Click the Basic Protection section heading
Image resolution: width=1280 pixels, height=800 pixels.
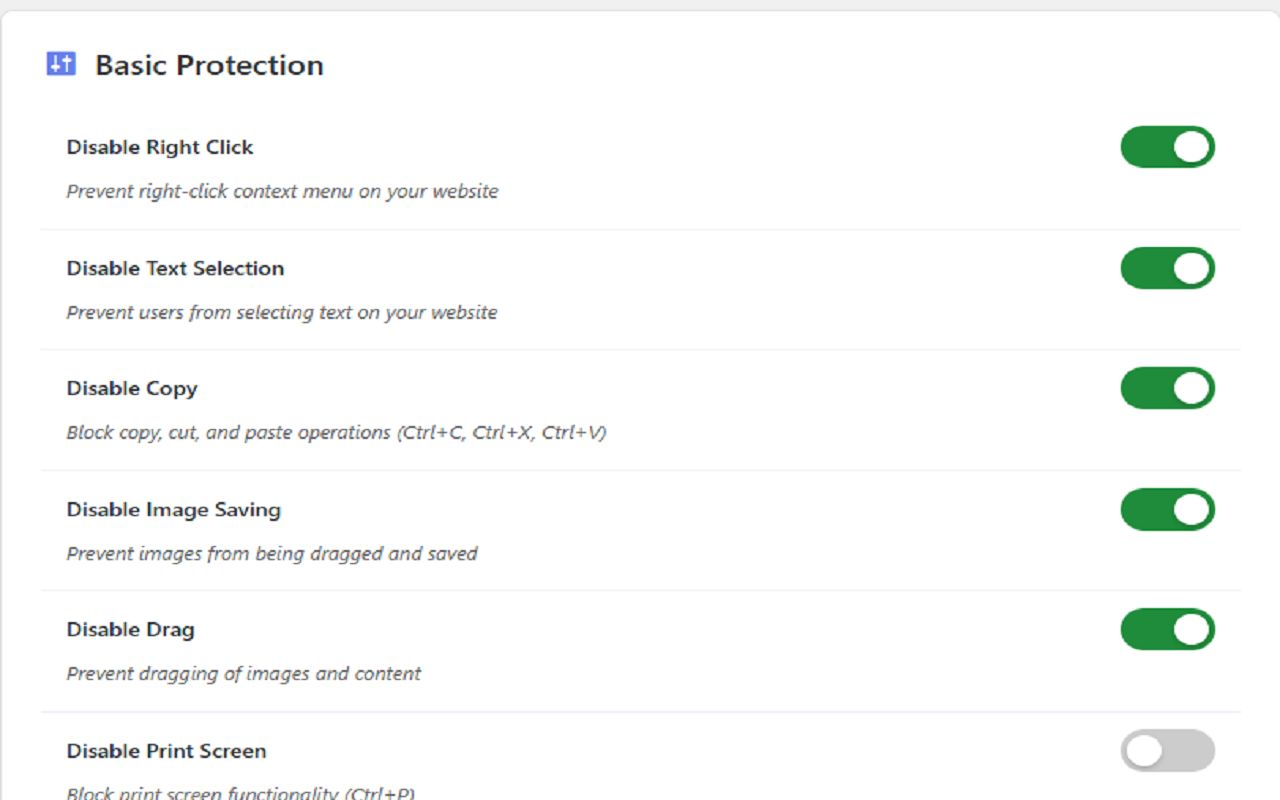click(209, 65)
